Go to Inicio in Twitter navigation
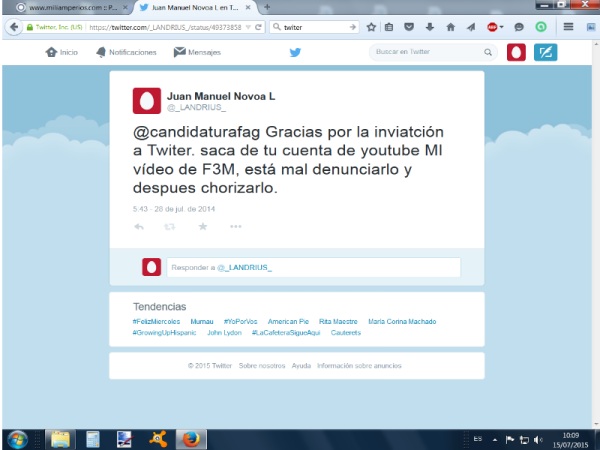Viewport: 600px width, 450px height. (x=62, y=52)
